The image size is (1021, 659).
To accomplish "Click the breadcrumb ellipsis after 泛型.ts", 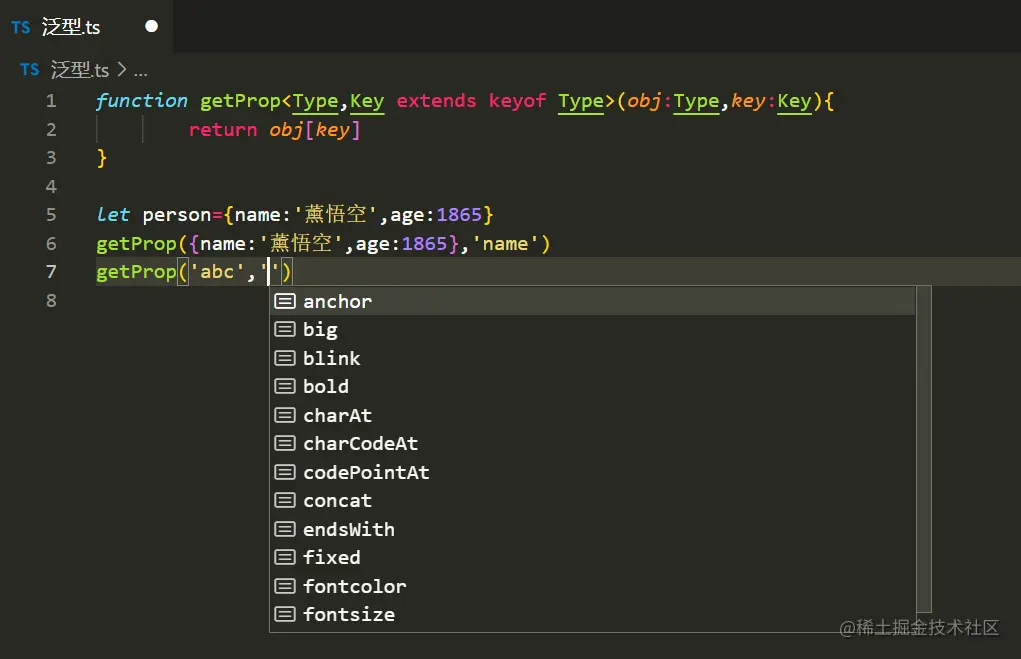I will (x=141, y=72).
